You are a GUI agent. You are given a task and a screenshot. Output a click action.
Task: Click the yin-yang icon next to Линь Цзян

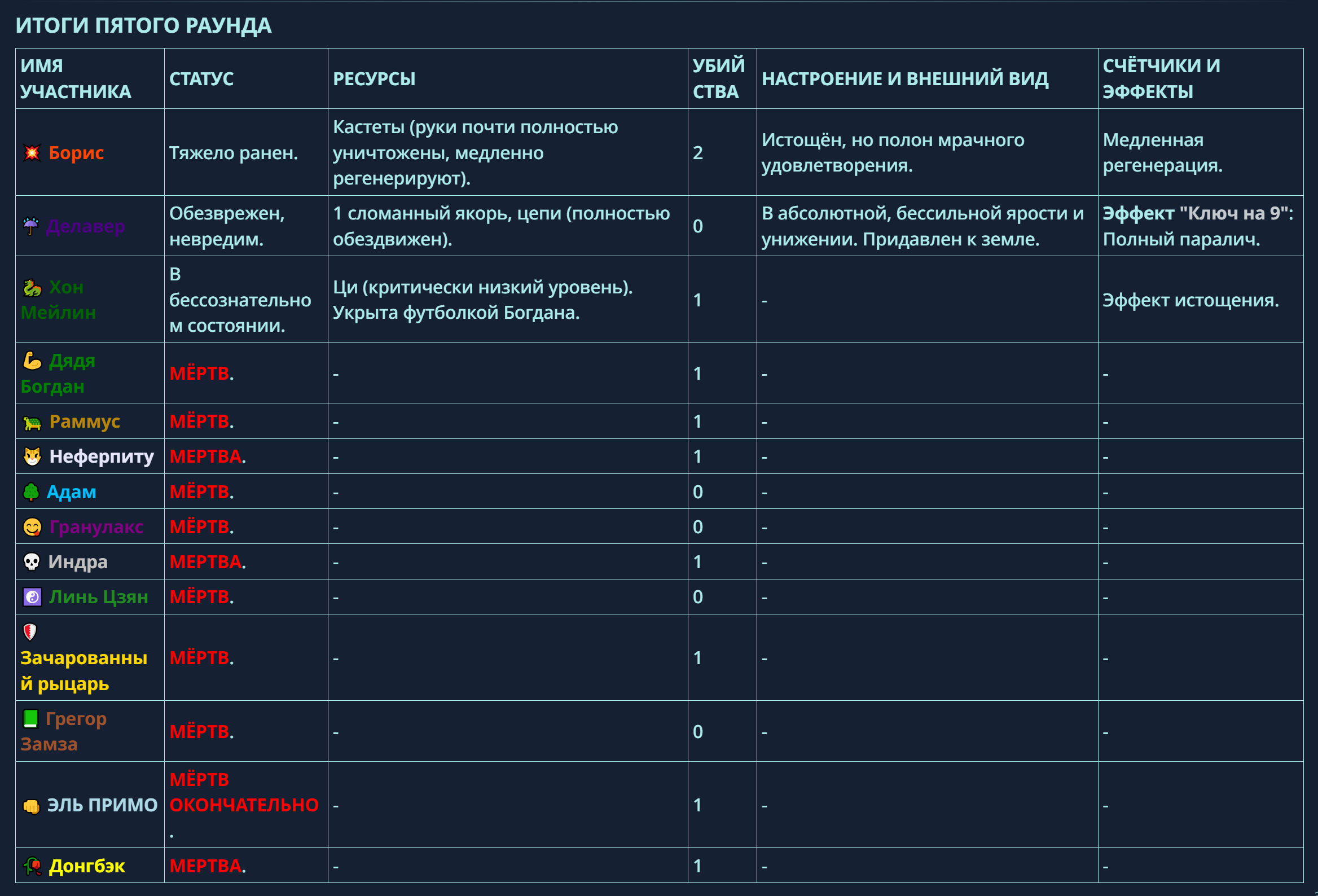pyautogui.click(x=32, y=597)
